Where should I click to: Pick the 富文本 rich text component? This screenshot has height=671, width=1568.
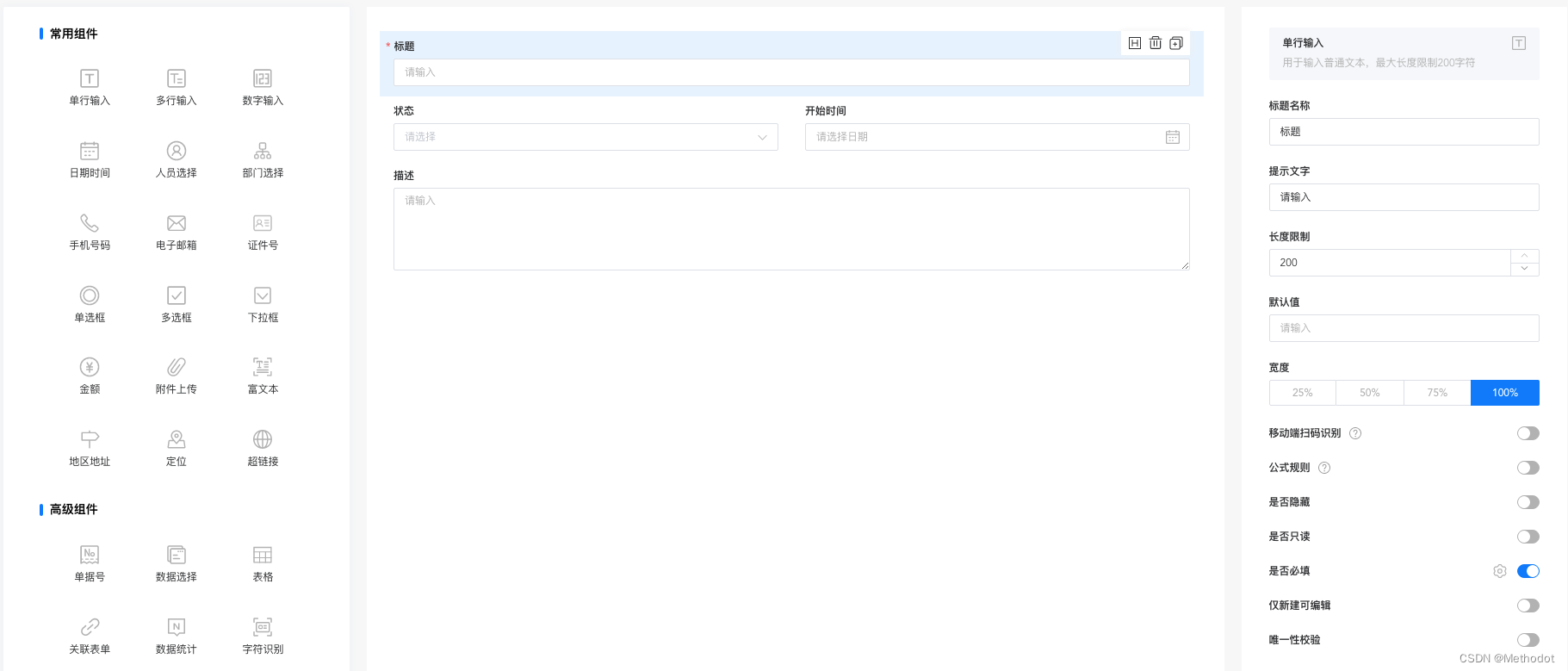[263, 376]
